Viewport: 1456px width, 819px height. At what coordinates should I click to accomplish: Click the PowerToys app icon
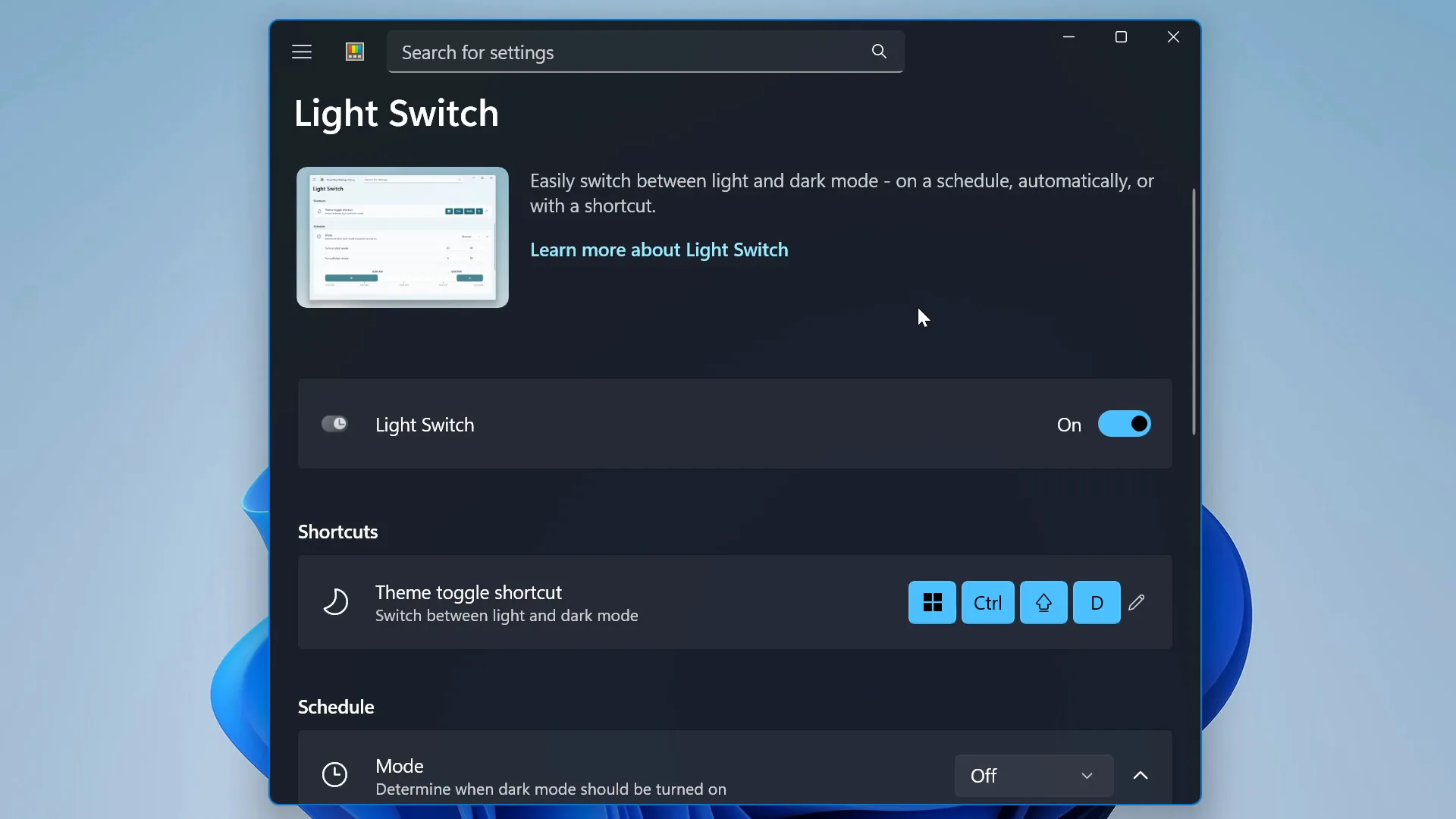(x=355, y=52)
